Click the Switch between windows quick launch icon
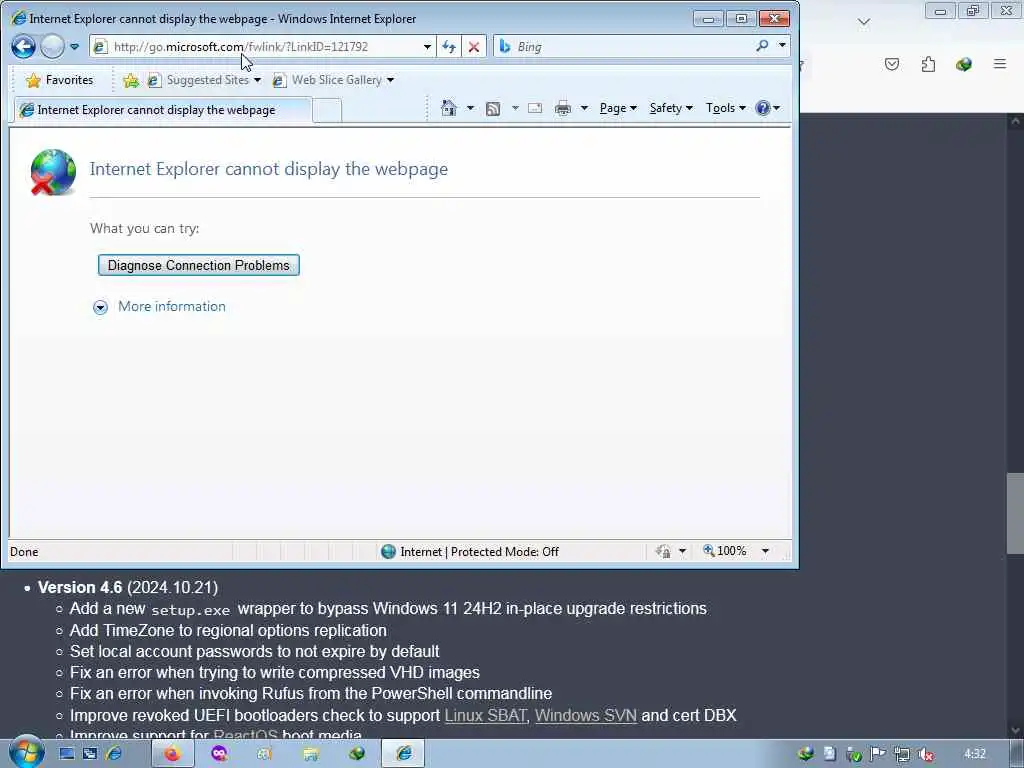1024x768 pixels. click(90, 754)
